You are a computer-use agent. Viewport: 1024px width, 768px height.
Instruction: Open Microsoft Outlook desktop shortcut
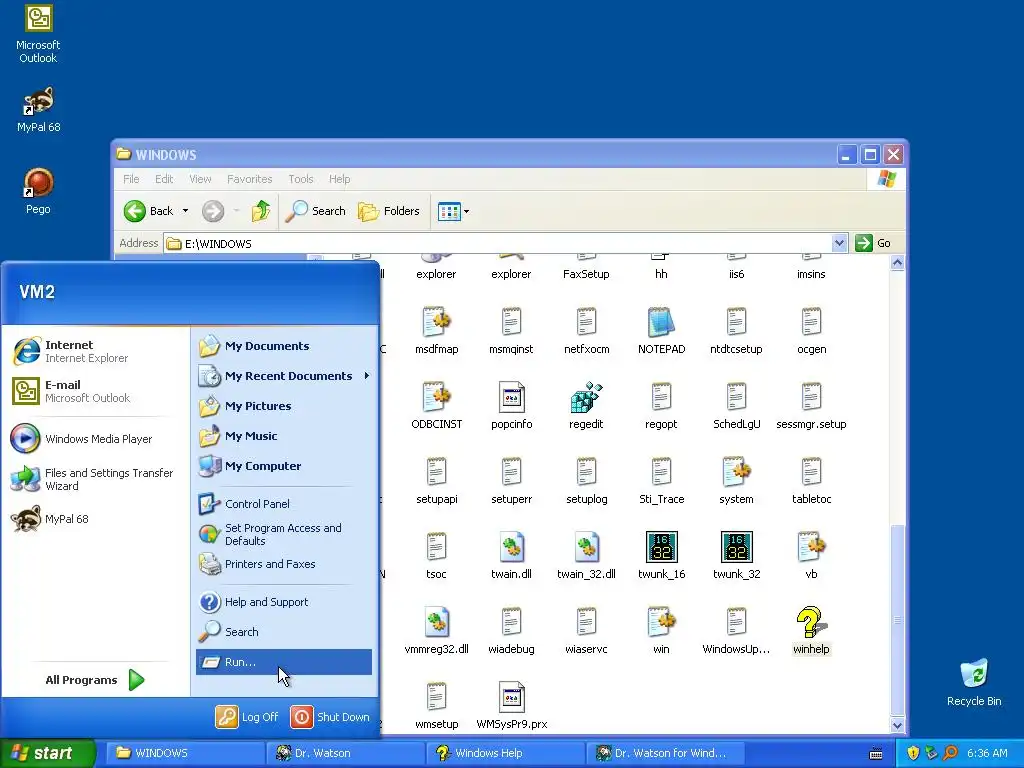[38, 34]
